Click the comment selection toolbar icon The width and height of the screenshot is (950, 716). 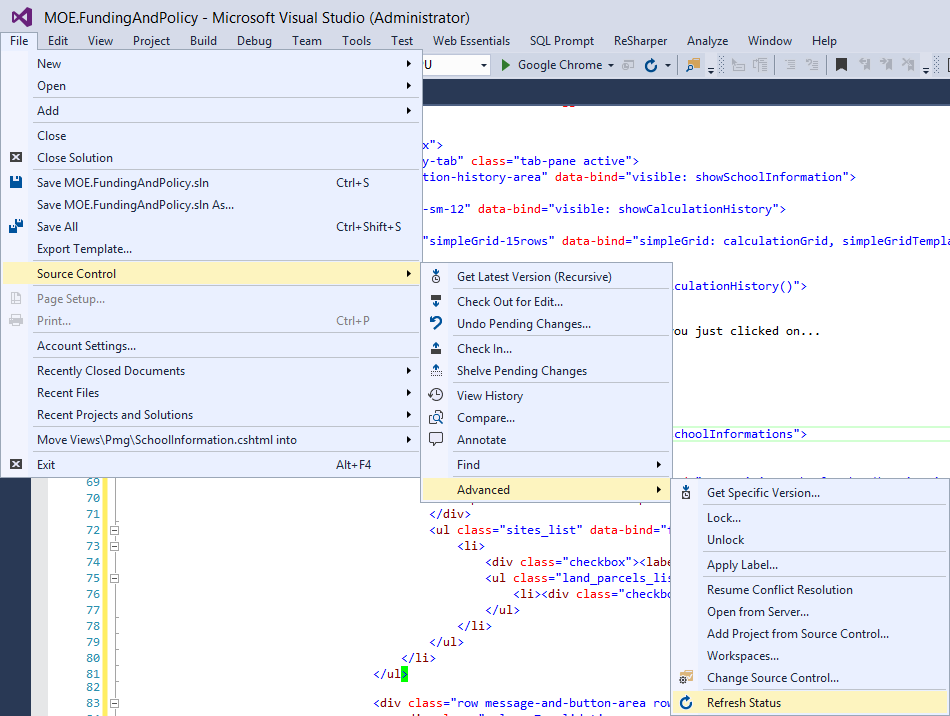pyautogui.click(x=789, y=65)
